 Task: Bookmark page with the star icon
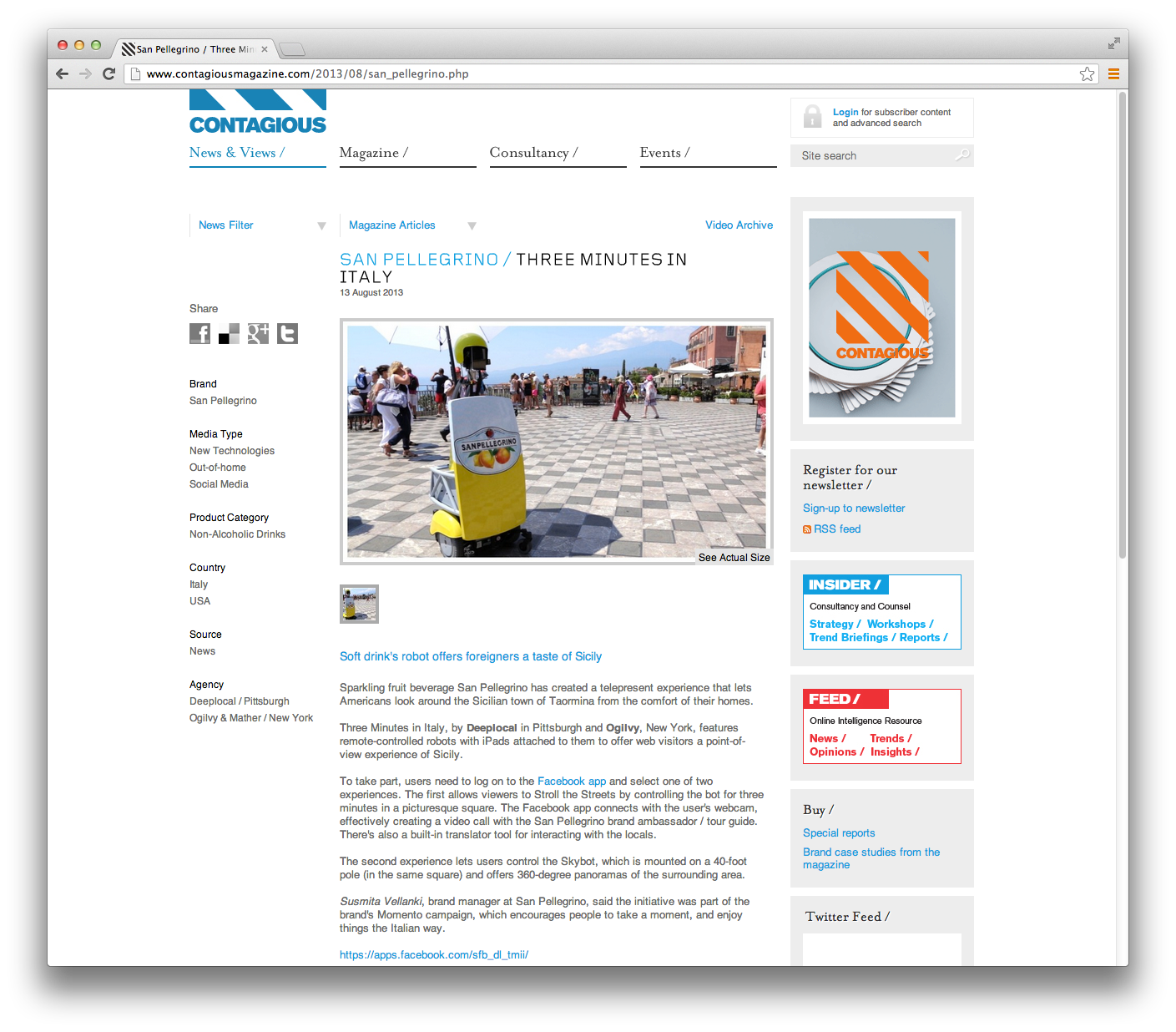pyautogui.click(x=1087, y=73)
